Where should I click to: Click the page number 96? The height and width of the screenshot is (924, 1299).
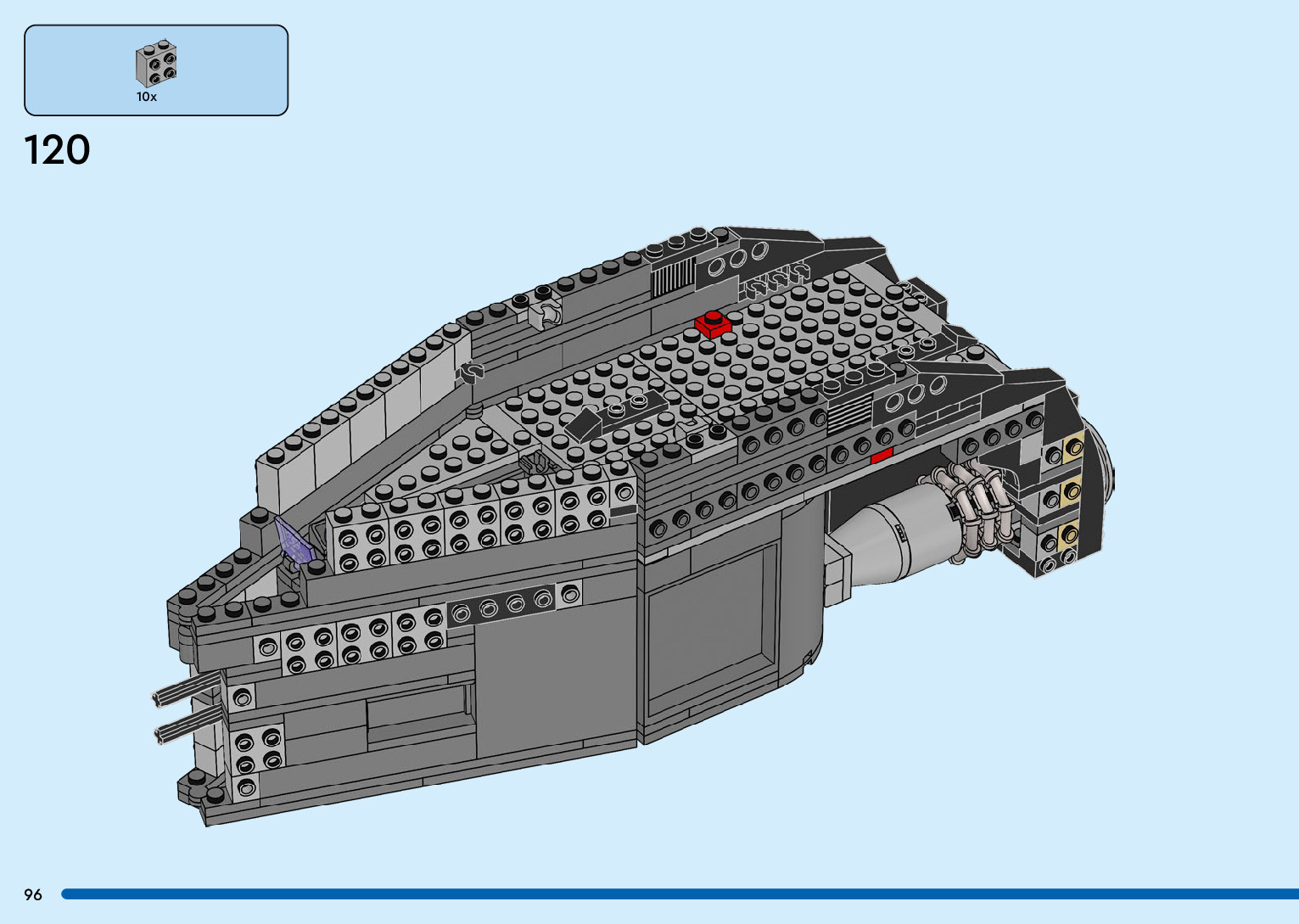[33, 894]
